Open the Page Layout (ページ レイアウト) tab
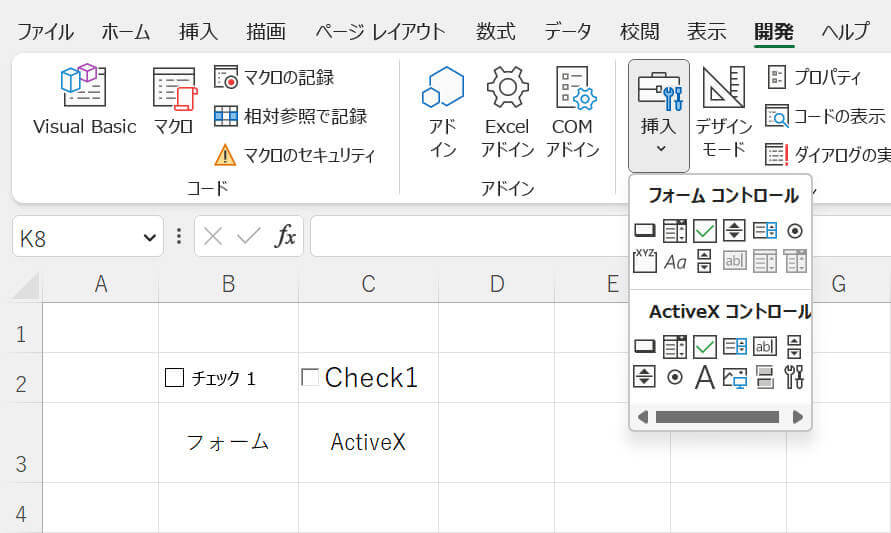 point(380,31)
